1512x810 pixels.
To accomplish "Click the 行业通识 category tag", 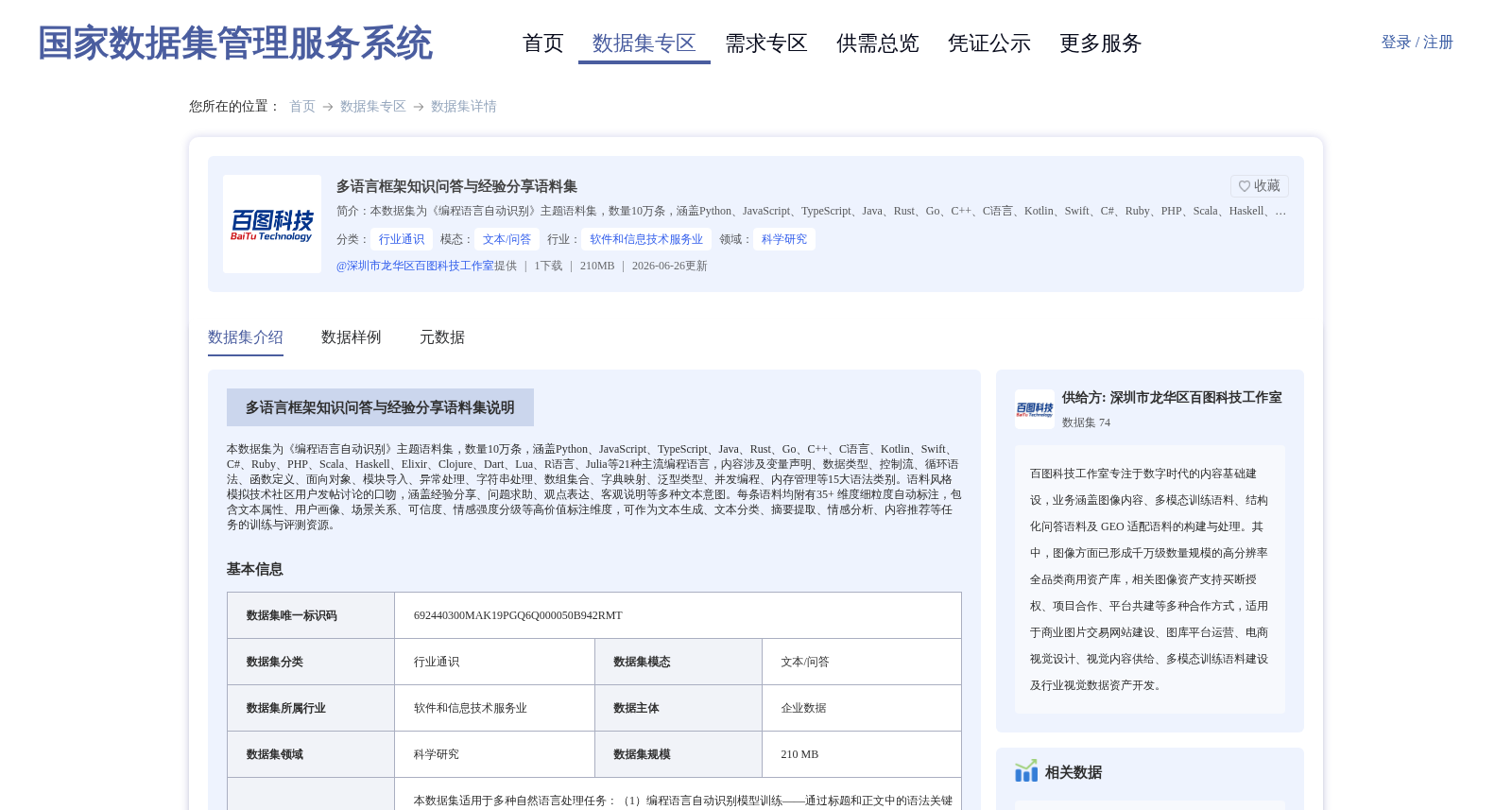I will (x=402, y=239).
